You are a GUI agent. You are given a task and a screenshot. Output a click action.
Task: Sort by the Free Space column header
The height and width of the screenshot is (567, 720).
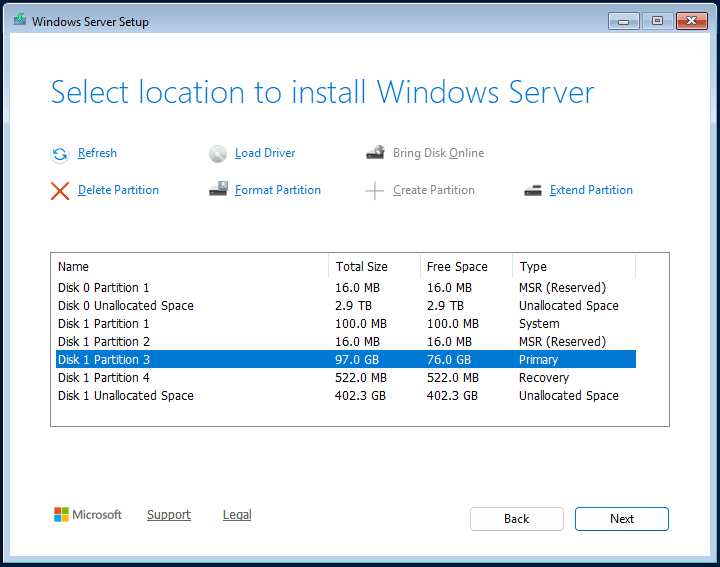pyautogui.click(x=467, y=266)
